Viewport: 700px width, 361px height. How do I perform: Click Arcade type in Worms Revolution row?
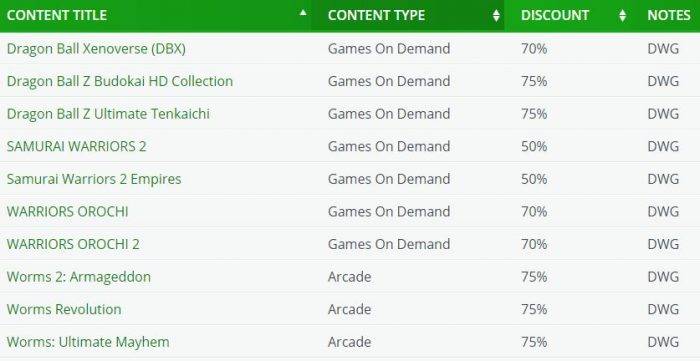point(350,309)
